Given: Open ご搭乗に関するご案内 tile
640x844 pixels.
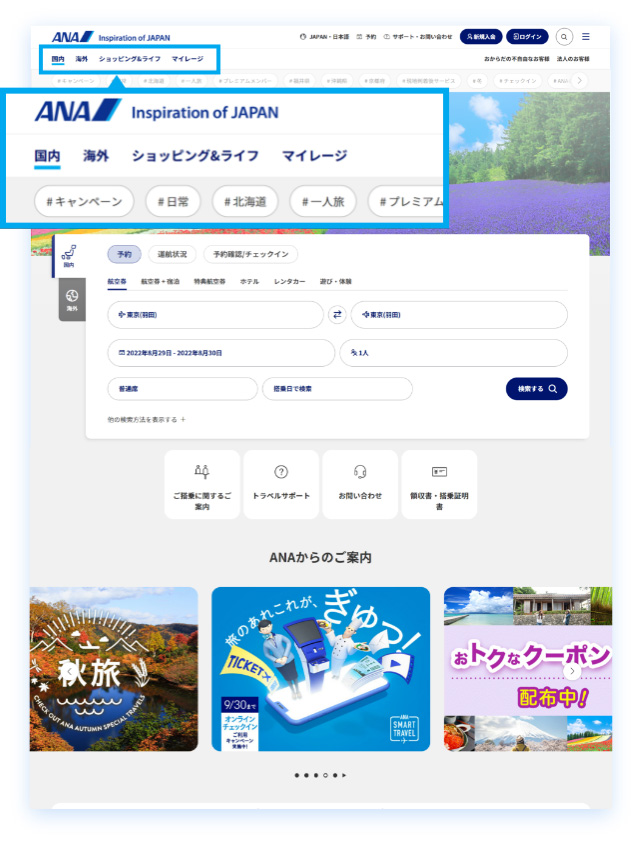Looking at the screenshot, I should (x=202, y=484).
